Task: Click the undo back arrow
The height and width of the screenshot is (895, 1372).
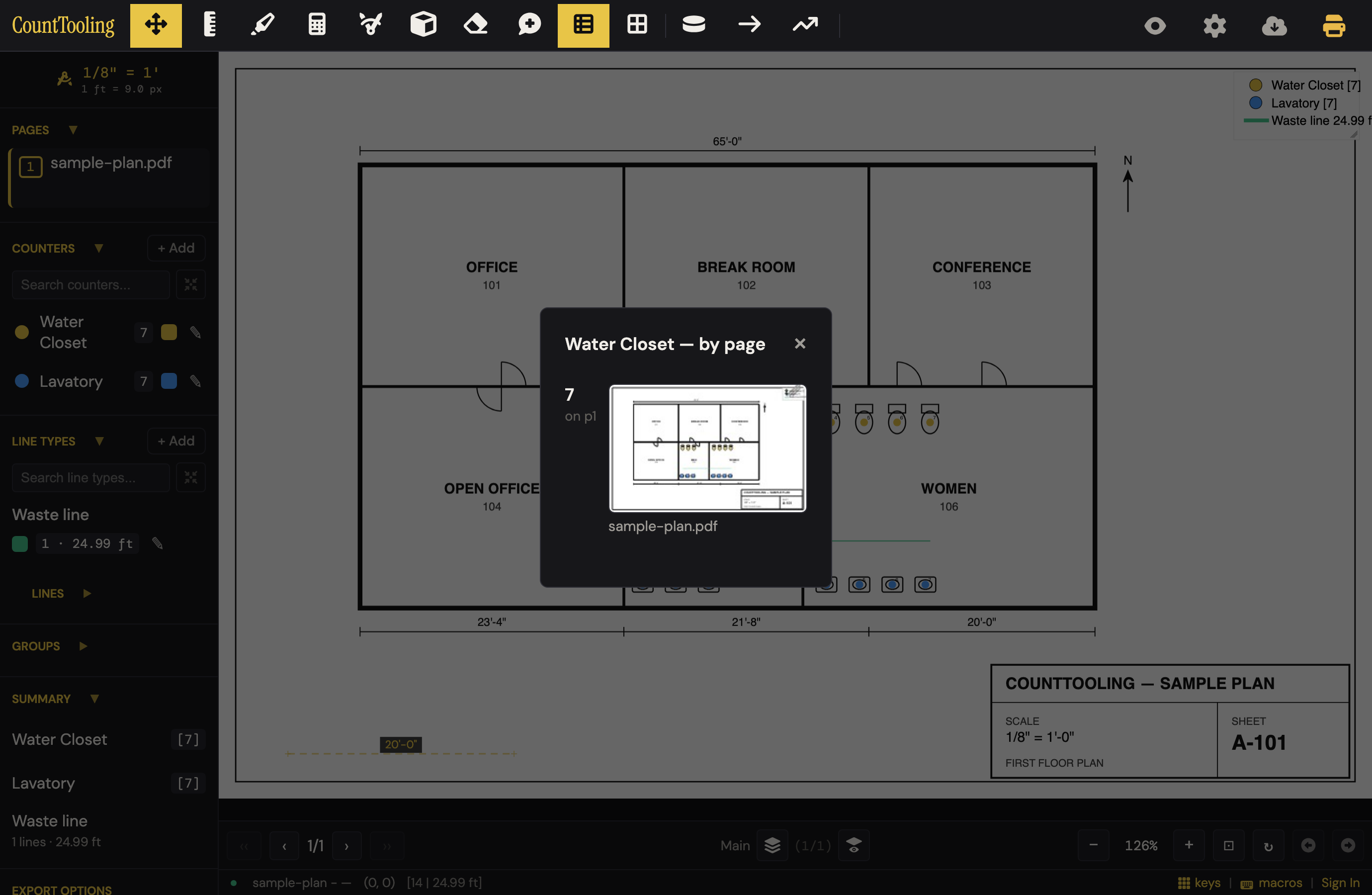Action: click(x=1308, y=845)
